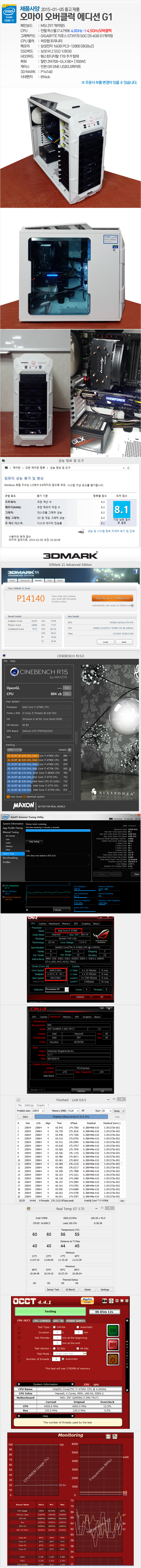Image resolution: width=141 pixels, height=1568 pixels.
Task: Toggle Identical System legend checkbox
Action: click(25, 797)
